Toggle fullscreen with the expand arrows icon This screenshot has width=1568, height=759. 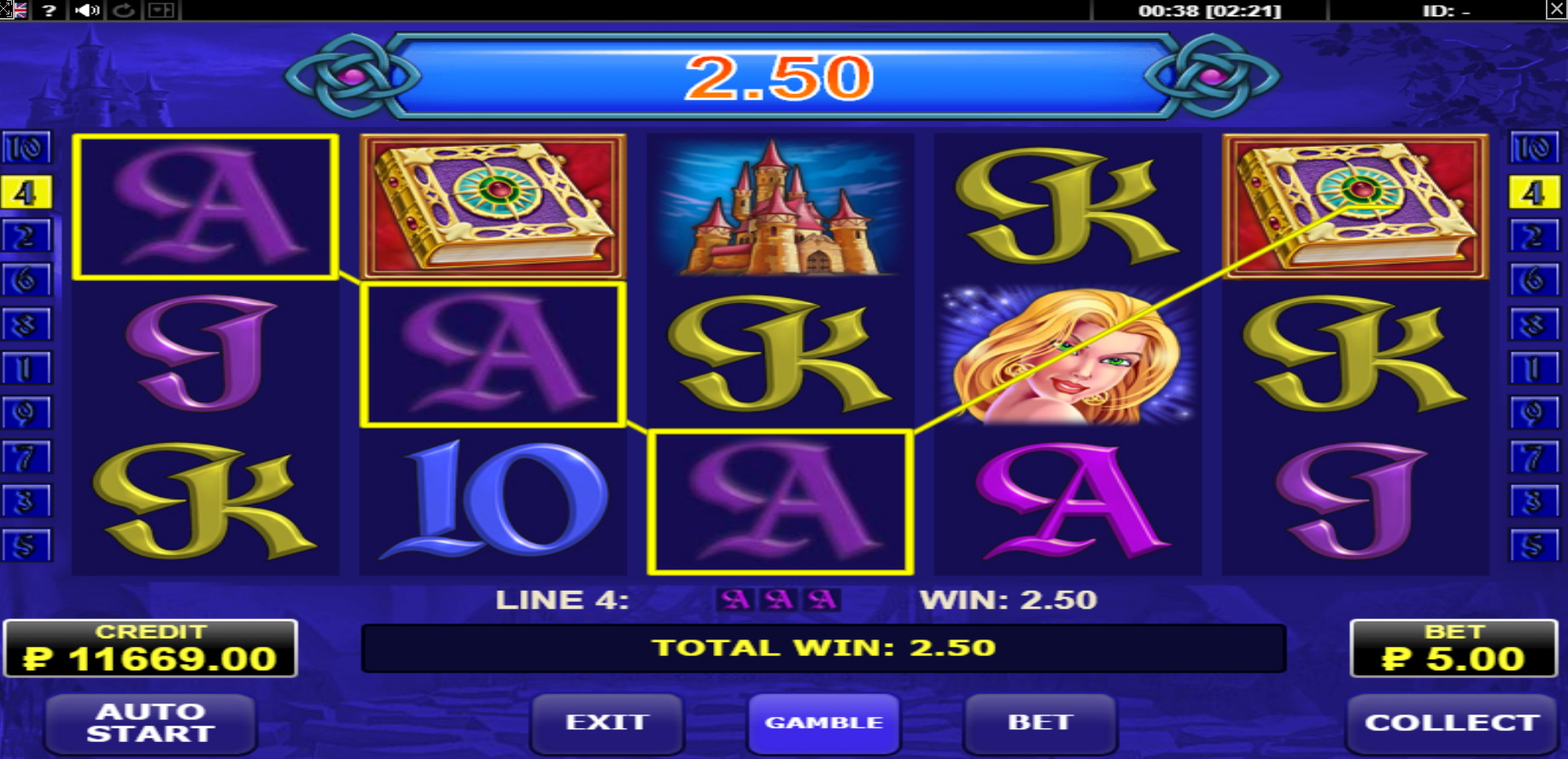(x=6, y=10)
